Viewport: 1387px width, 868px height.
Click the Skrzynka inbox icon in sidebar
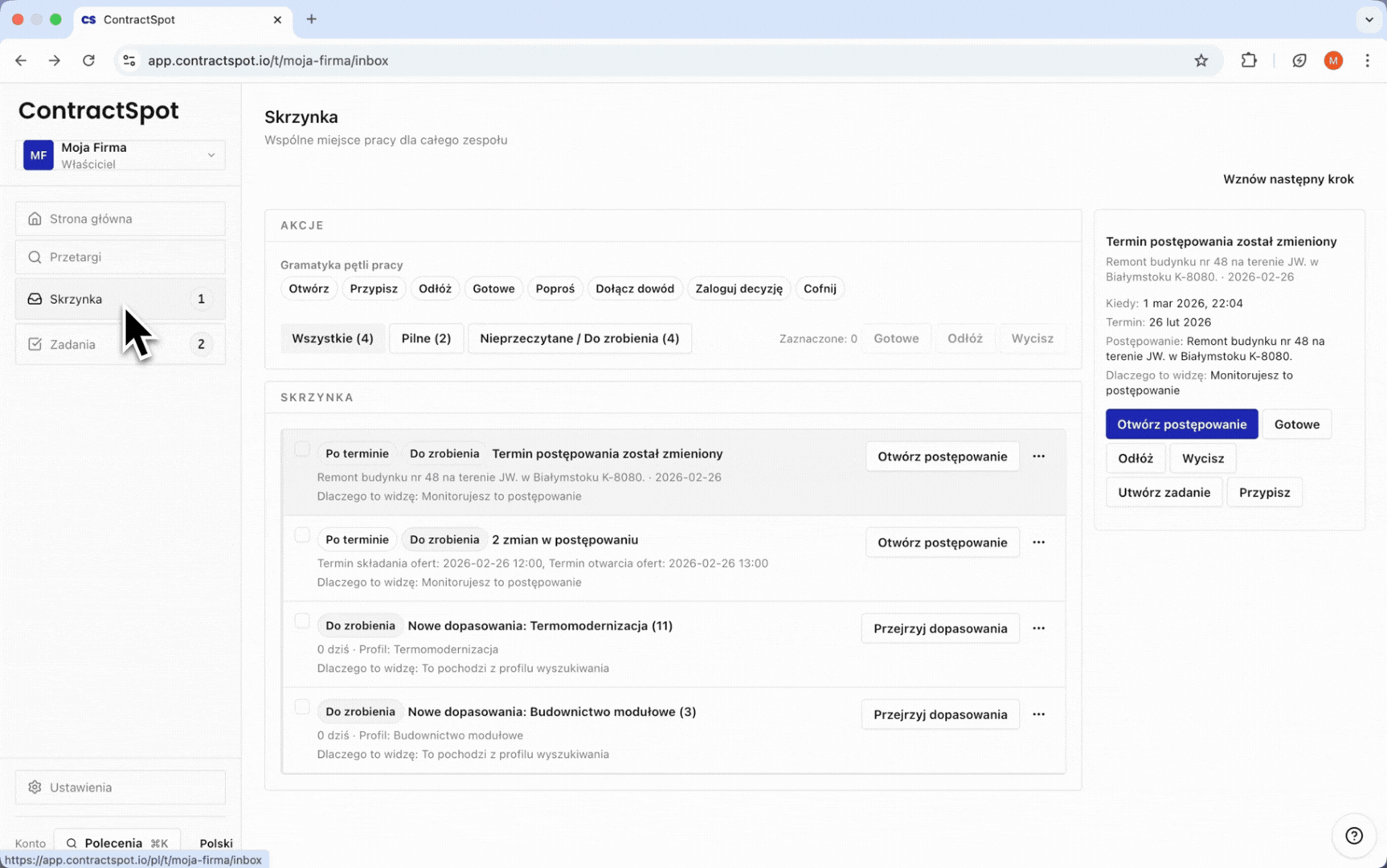[35, 299]
